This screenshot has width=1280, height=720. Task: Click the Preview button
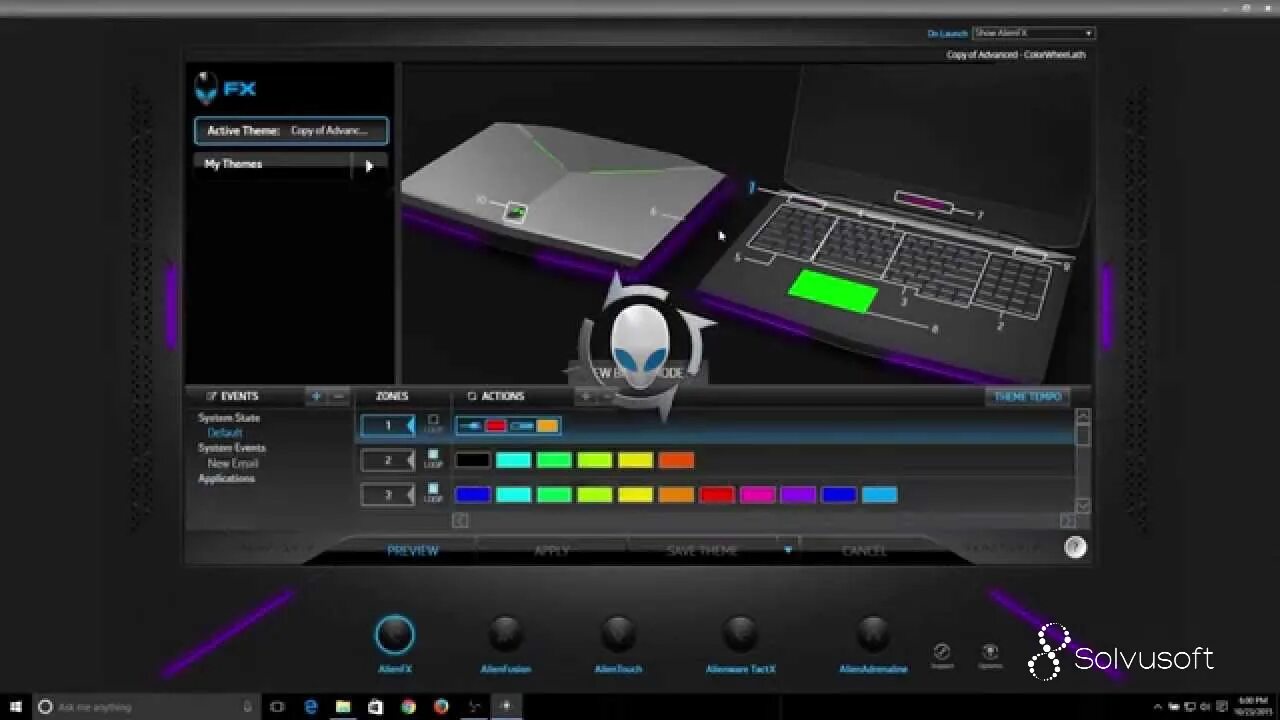pyautogui.click(x=413, y=550)
